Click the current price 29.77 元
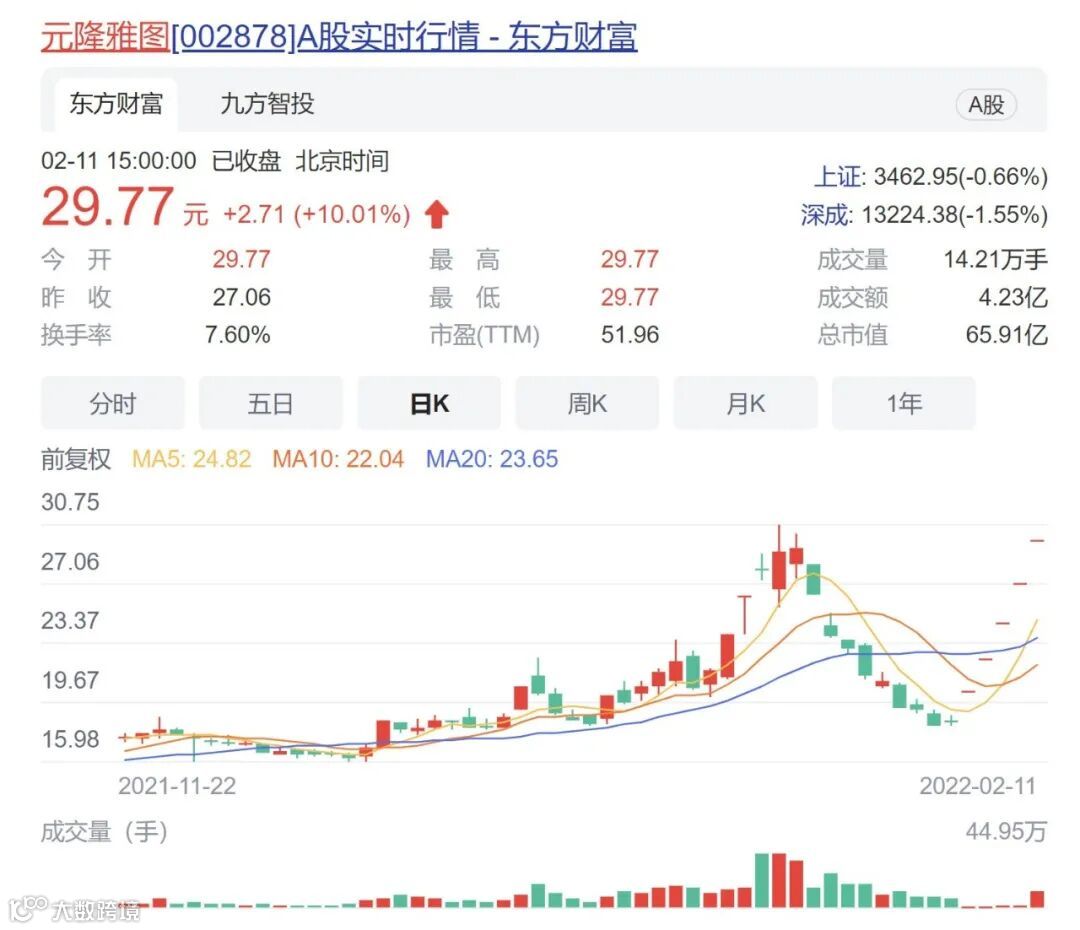 tap(124, 207)
